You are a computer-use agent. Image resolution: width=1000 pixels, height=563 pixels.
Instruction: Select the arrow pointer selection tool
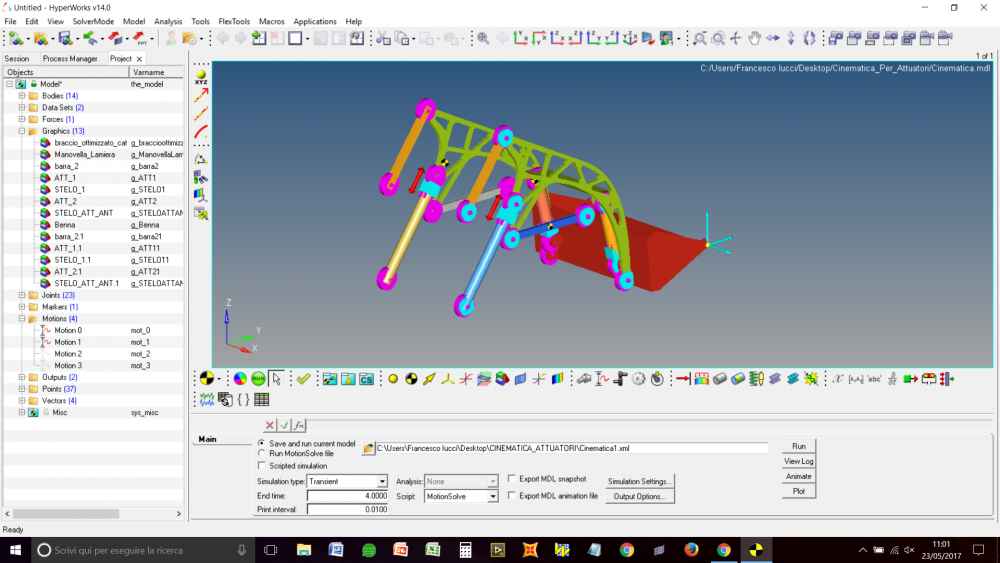tap(276, 379)
